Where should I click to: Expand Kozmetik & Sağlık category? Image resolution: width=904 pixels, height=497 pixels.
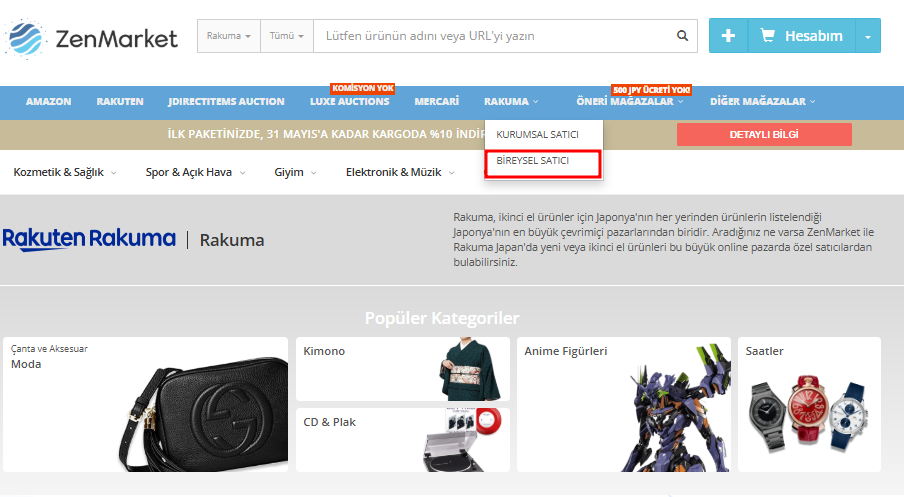coord(65,172)
